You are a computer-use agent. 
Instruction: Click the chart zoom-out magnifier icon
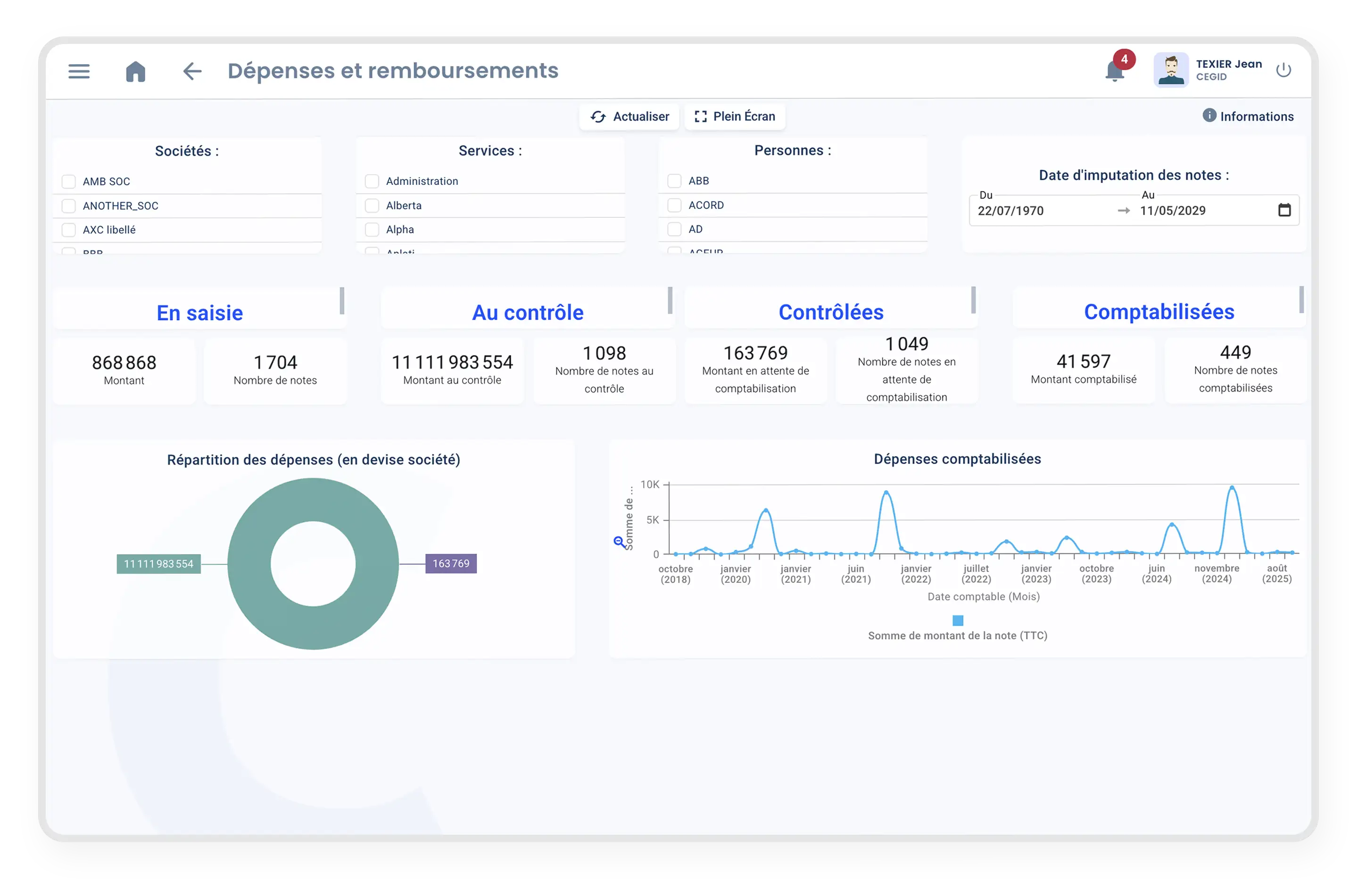[x=619, y=541]
